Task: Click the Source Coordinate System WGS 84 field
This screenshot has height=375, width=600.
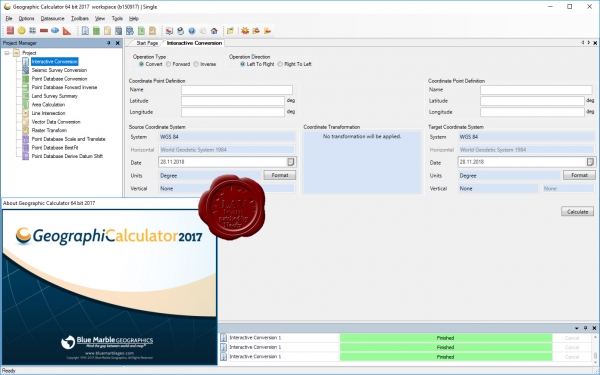Action: click(227, 137)
